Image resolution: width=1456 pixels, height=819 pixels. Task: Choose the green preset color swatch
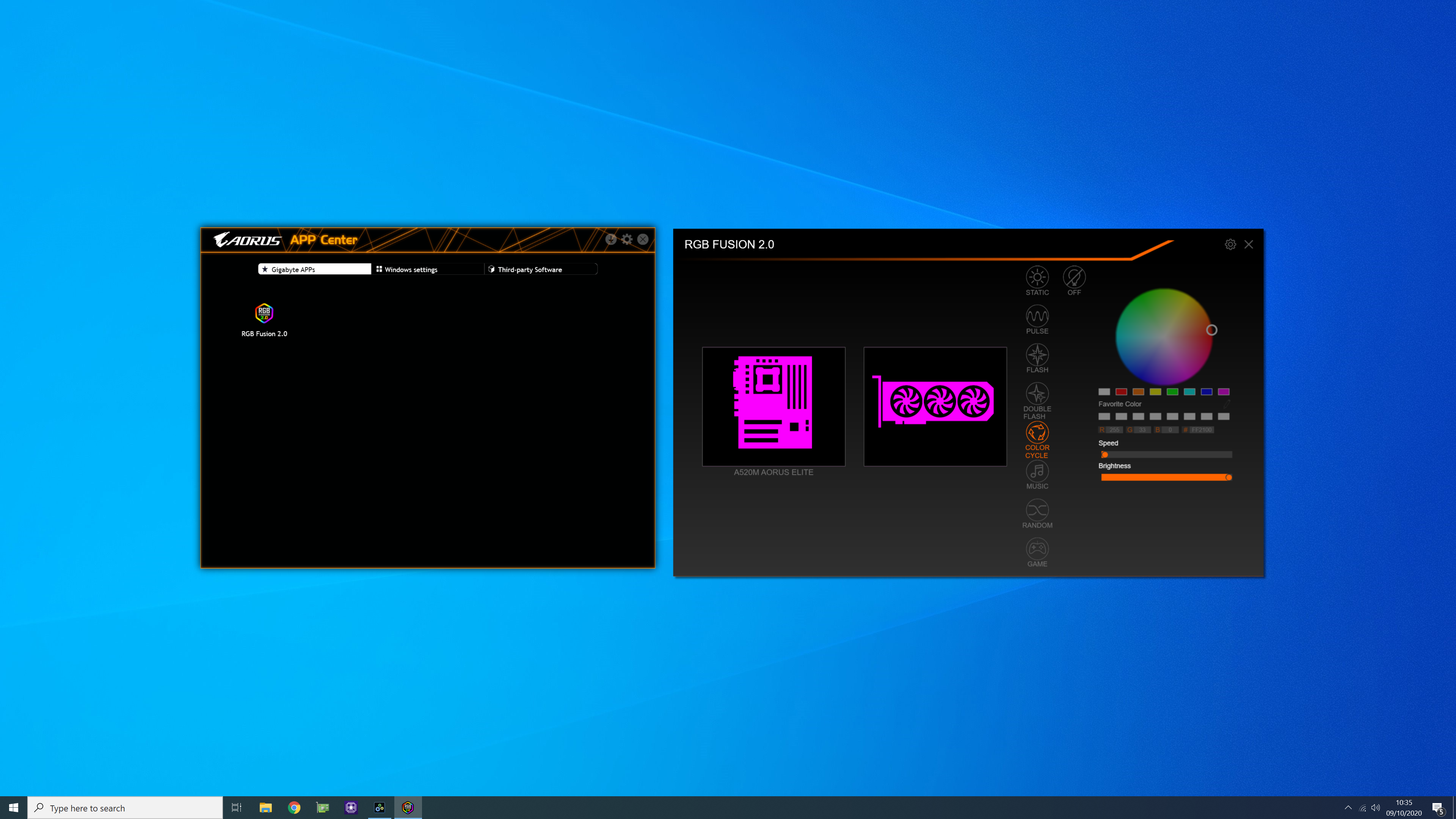[x=1172, y=392]
